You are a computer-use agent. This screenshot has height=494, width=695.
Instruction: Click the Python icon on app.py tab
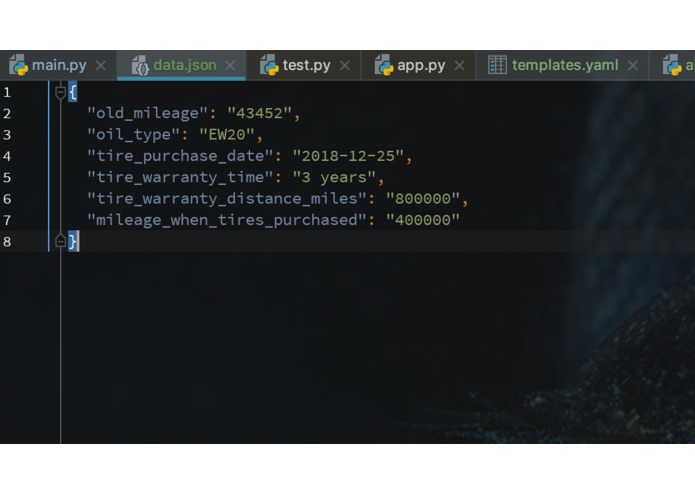tap(384, 65)
